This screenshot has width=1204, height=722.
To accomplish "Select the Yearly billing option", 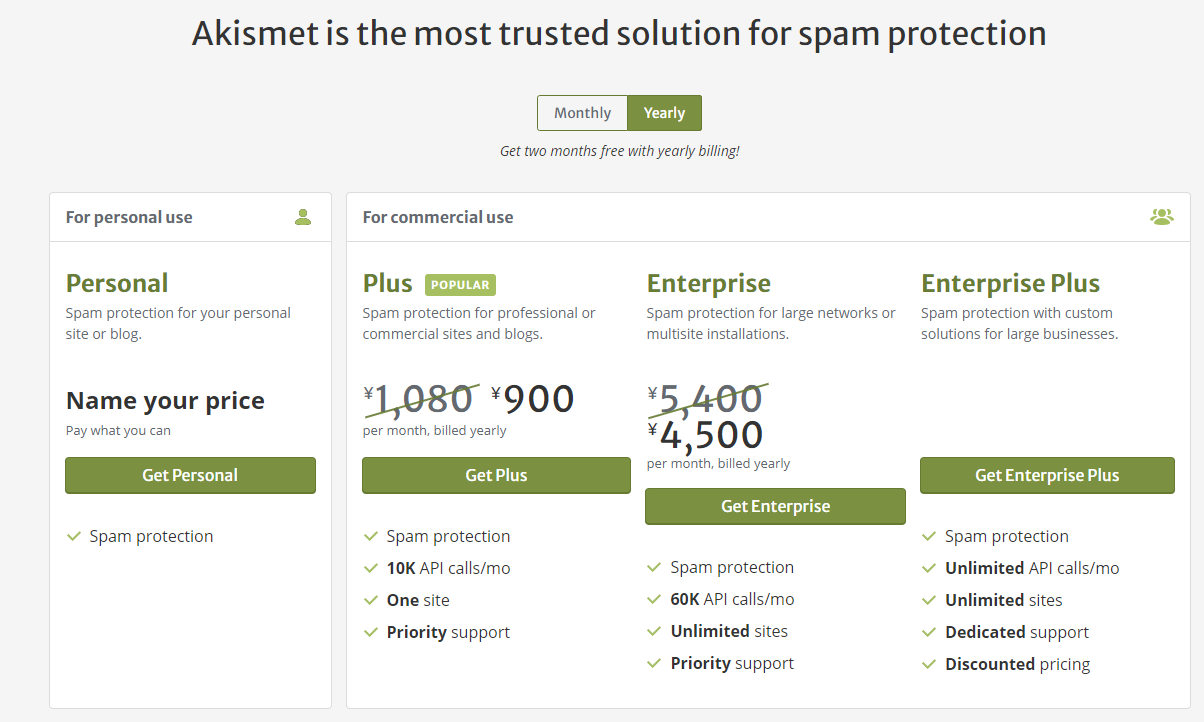I will coord(664,113).
